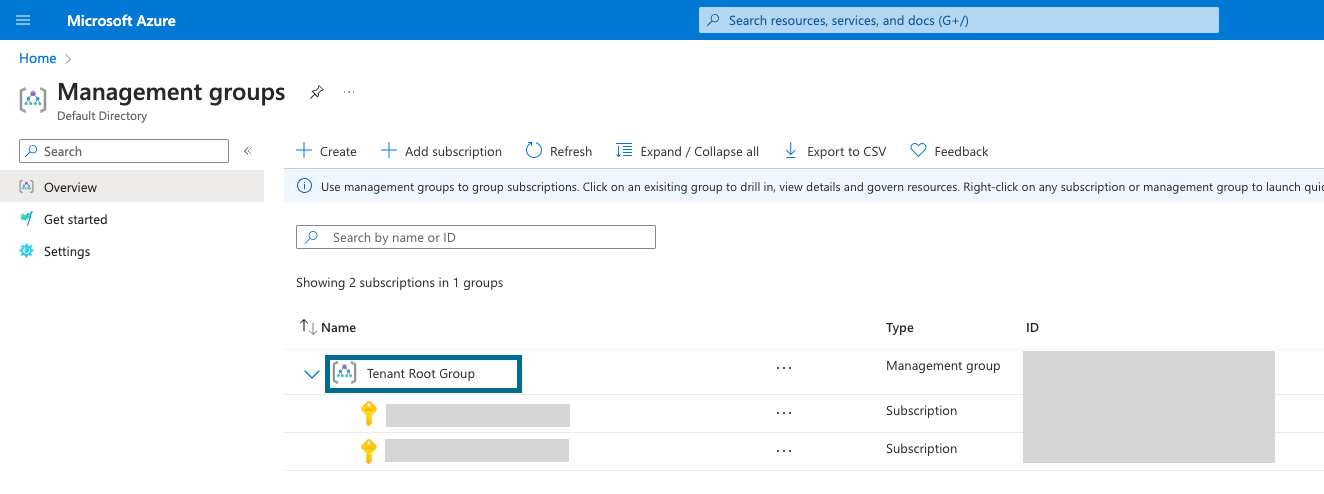This screenshot has width=1324, height=494.
Task: Open Settings in the sidebar
Action: [67, 251]
